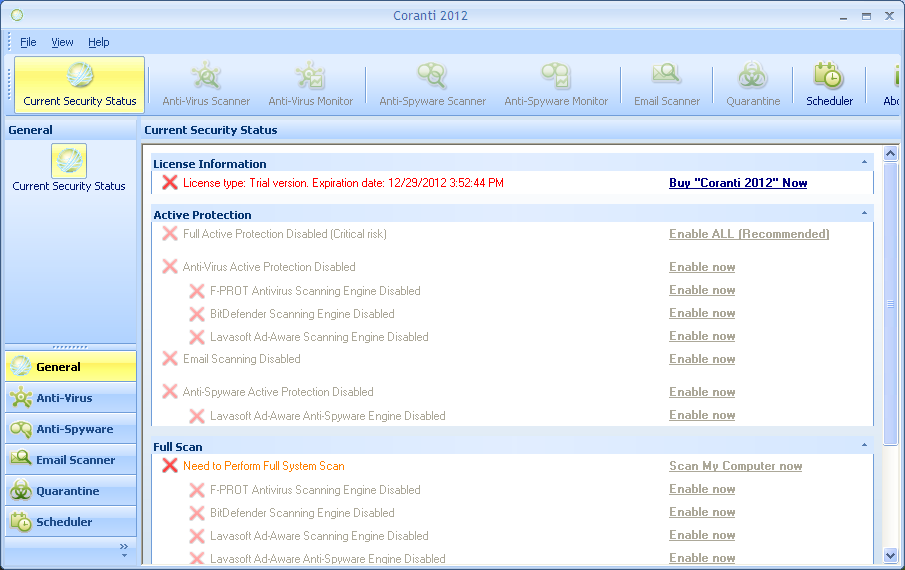Enable Lavasoft Anti-Spyware Engine under Active Protection
This screenshot has width=905, height=570.
tap(702, 415)
